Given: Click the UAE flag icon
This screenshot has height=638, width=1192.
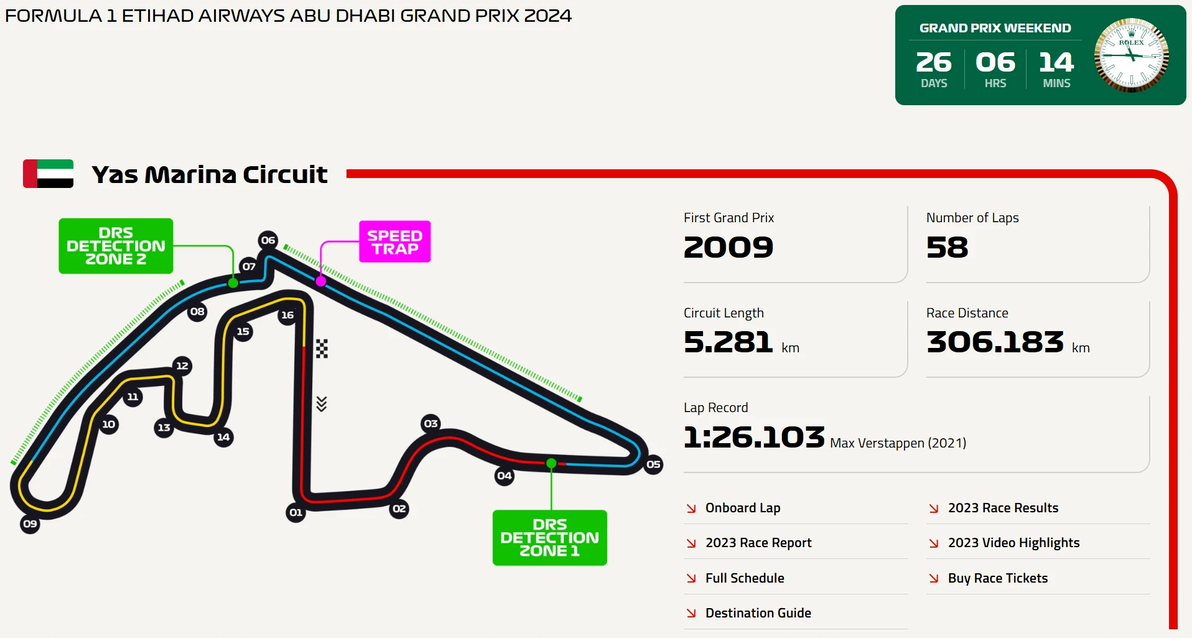Looking at the screenshot, I should click(x=48, y=174).
